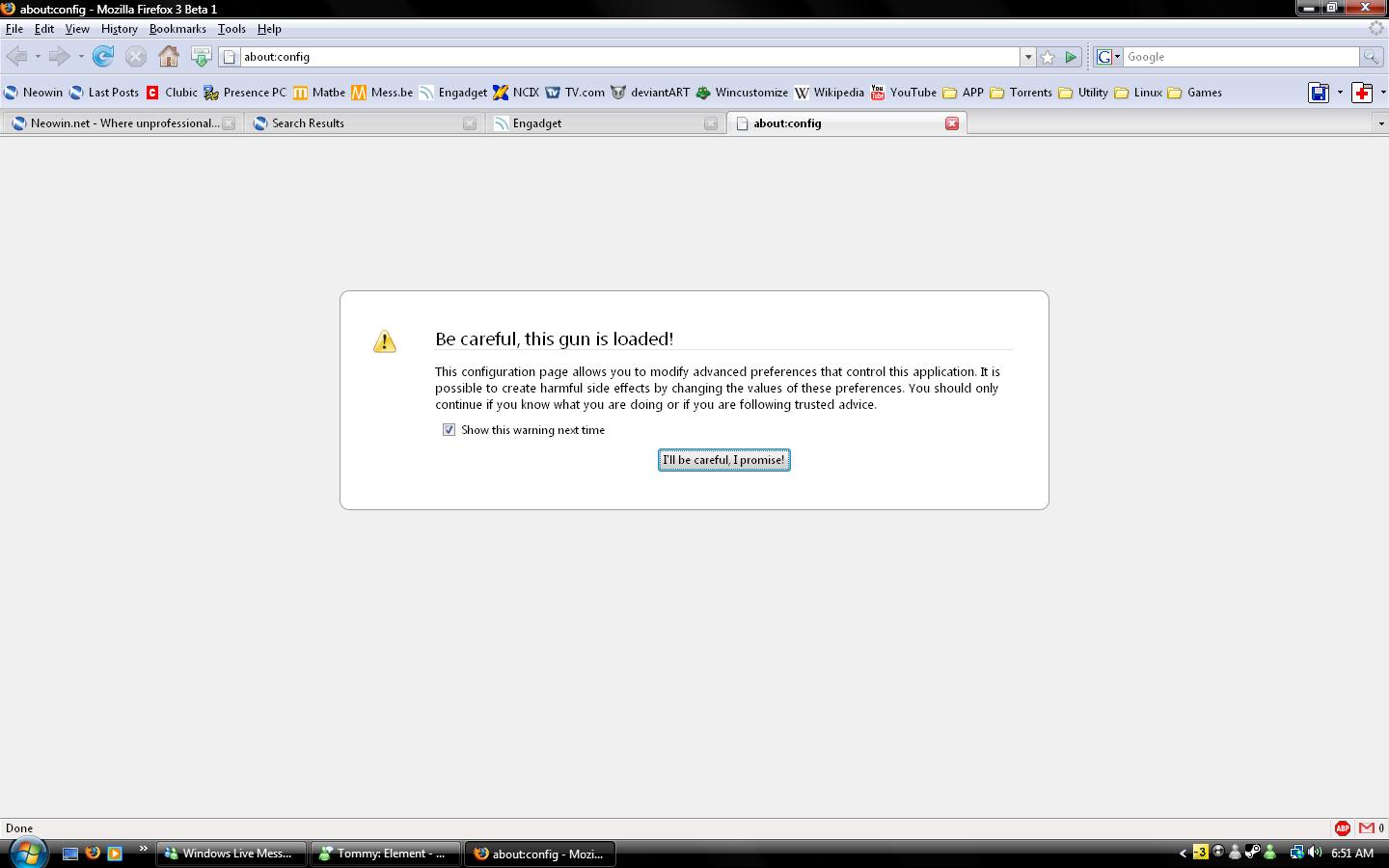The image size is (1389, 868).
Task: Expand the address bar history dropdown
Action: (1028, 57)
